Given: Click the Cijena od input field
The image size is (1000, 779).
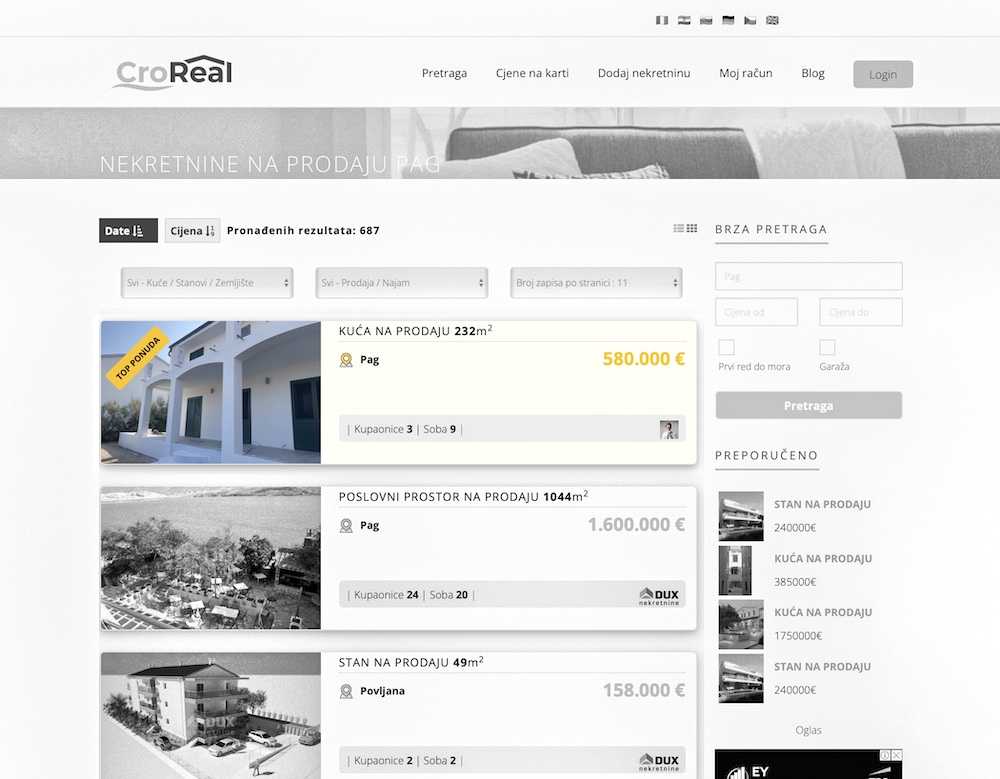Looking at the screenshot, I should (756, 312).
